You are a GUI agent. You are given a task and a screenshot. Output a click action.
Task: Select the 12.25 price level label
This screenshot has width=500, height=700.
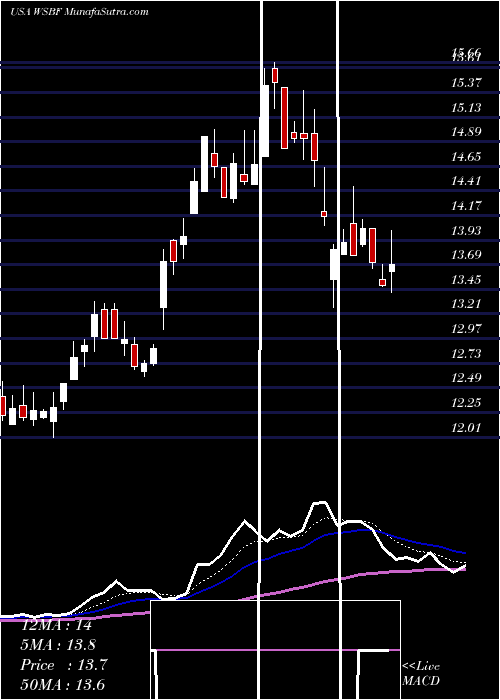pos(467,403)
